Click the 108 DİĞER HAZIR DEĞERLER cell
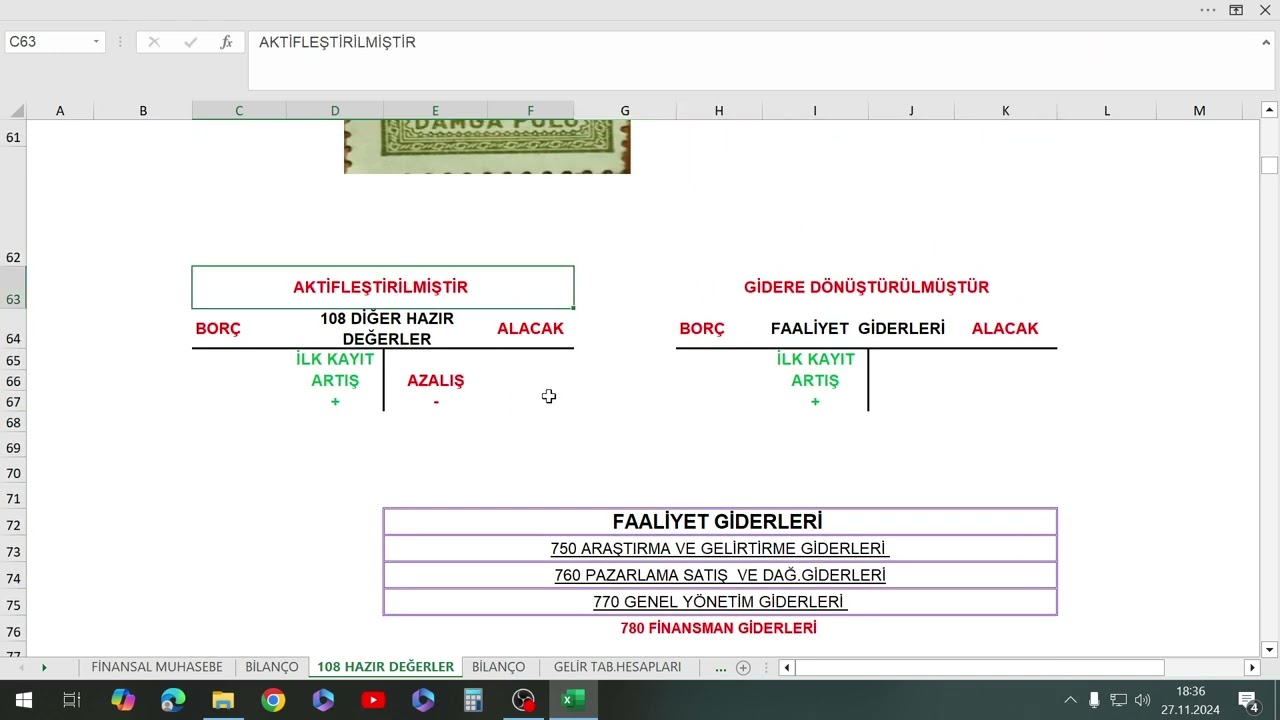1280x720 pixels. (387, 329)
